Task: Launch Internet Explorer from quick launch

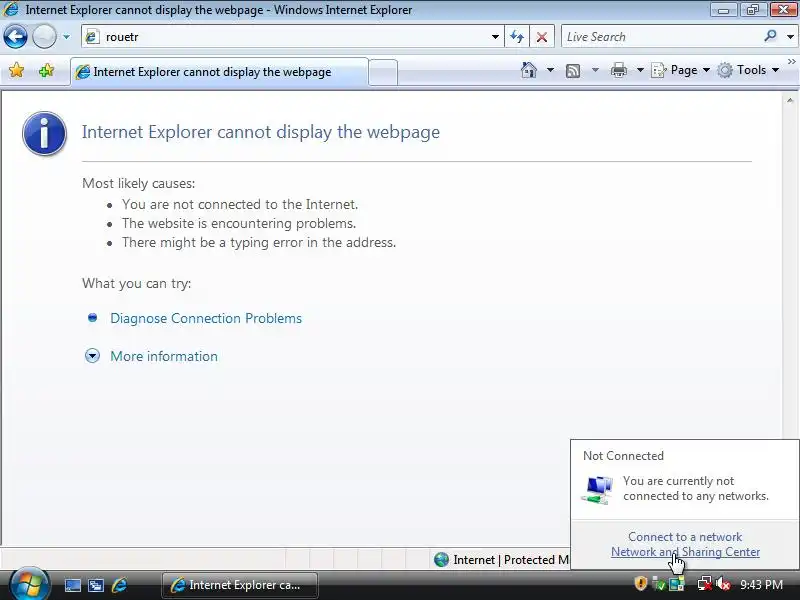Action: [120, 585]
